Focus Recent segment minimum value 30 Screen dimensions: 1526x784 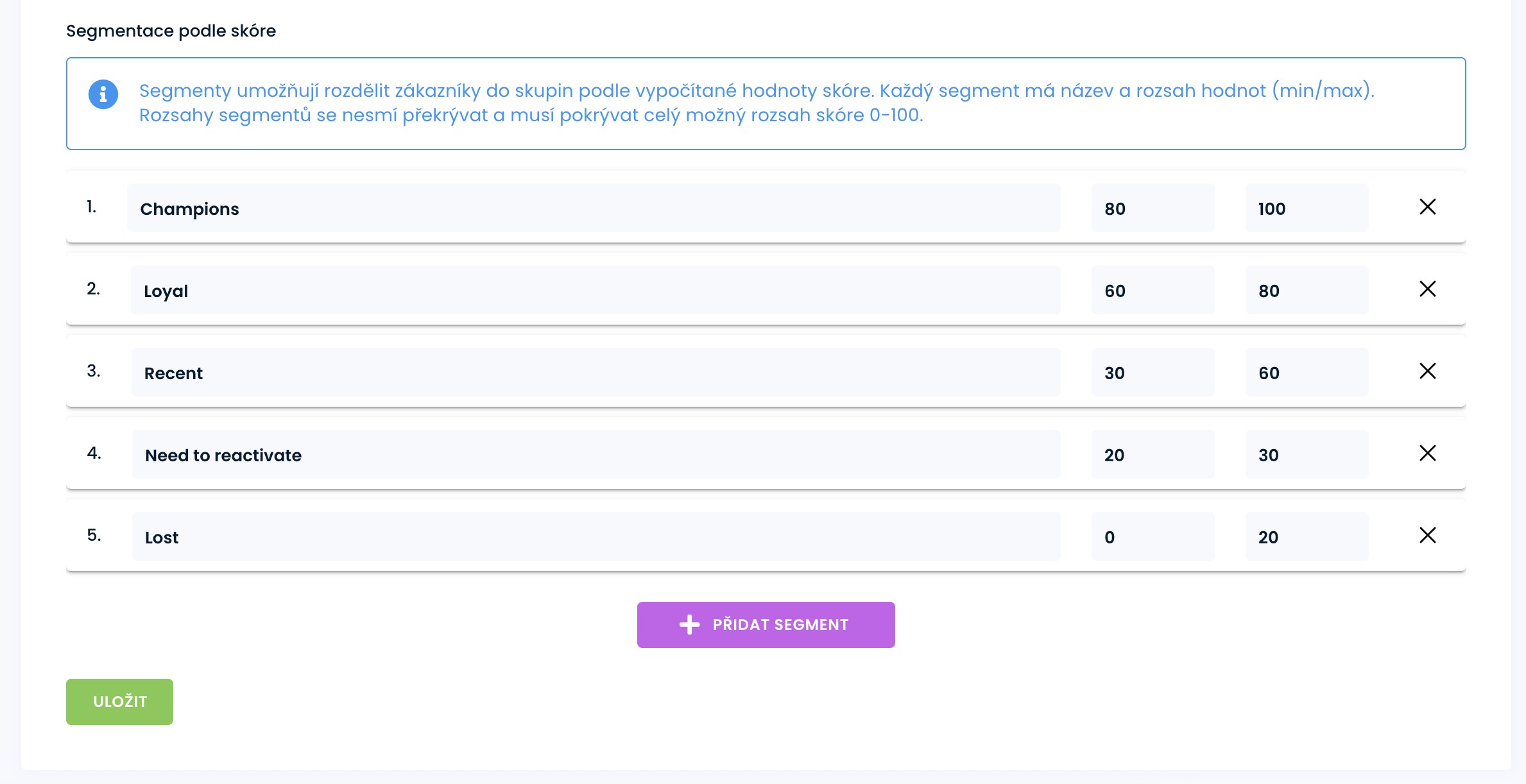pos(1153,373)
